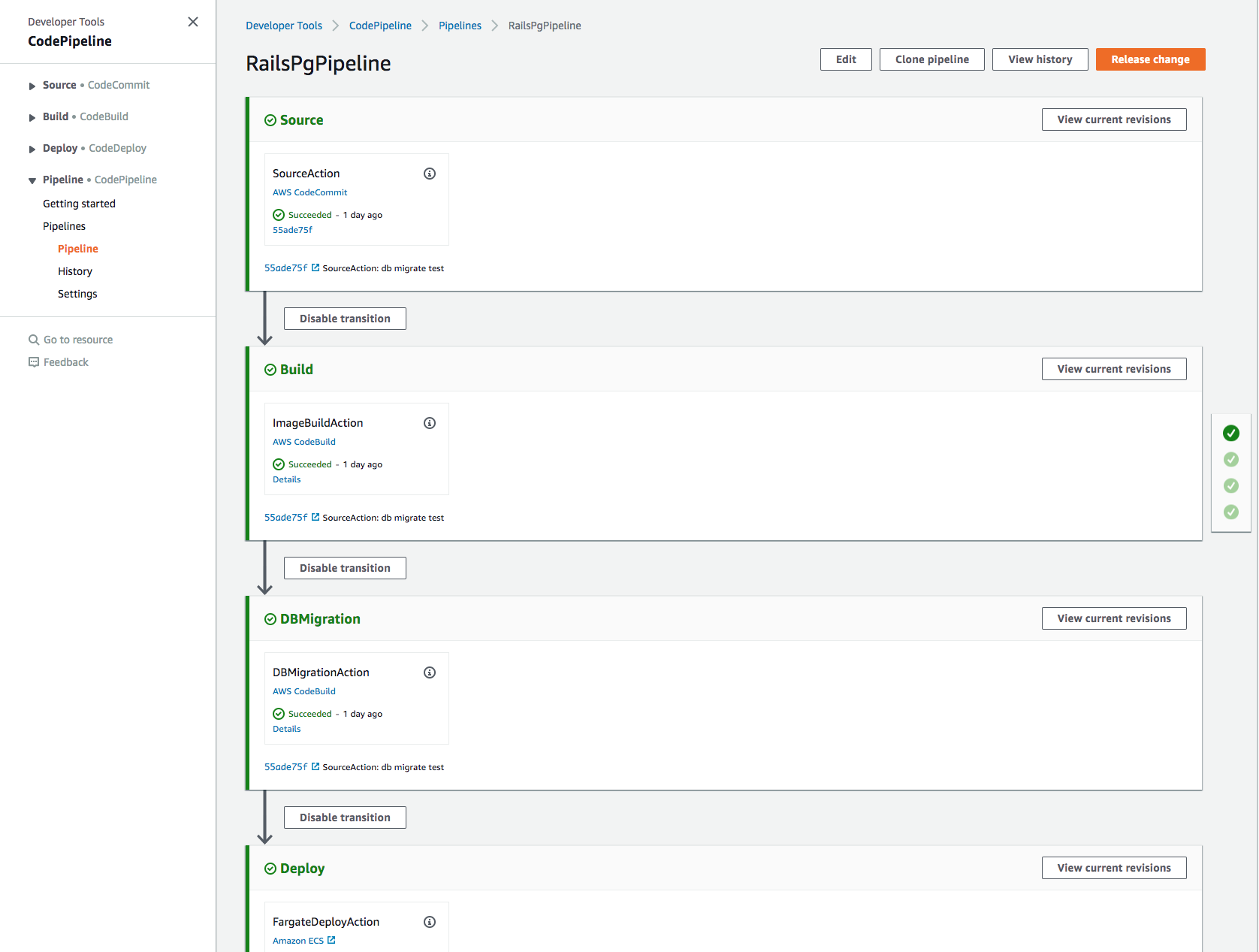Viewport: 1259px width, 952px height.
Task: Open Details link for DBMigrationAction
Action: [286, 729]
